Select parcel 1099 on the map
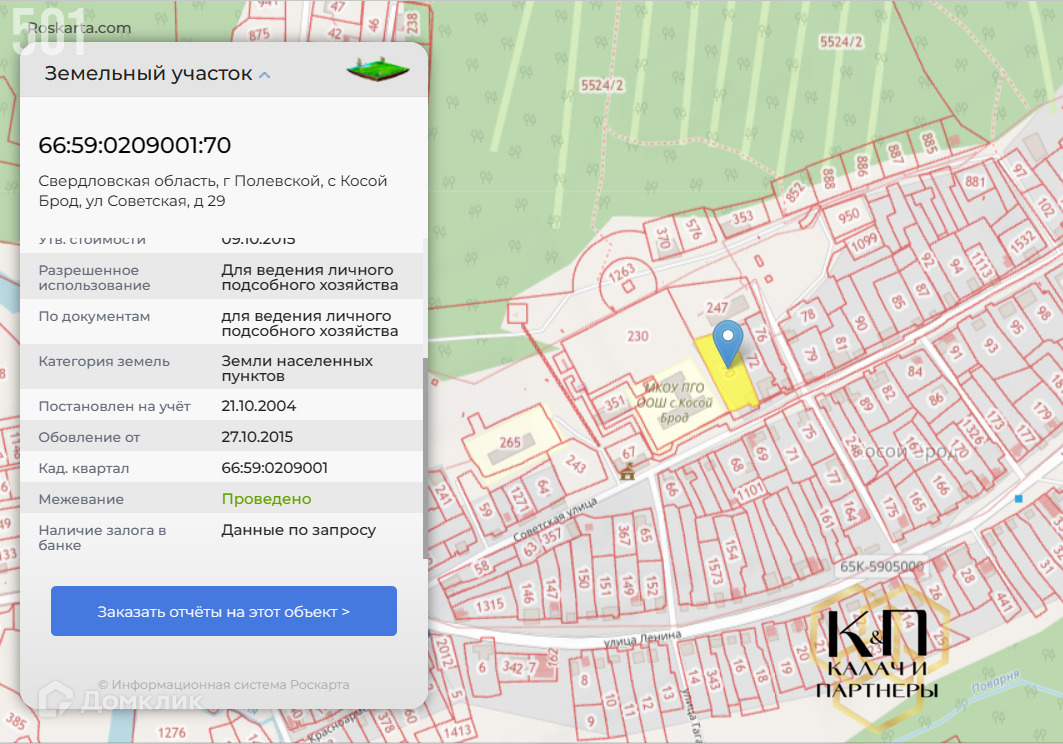 864,241
